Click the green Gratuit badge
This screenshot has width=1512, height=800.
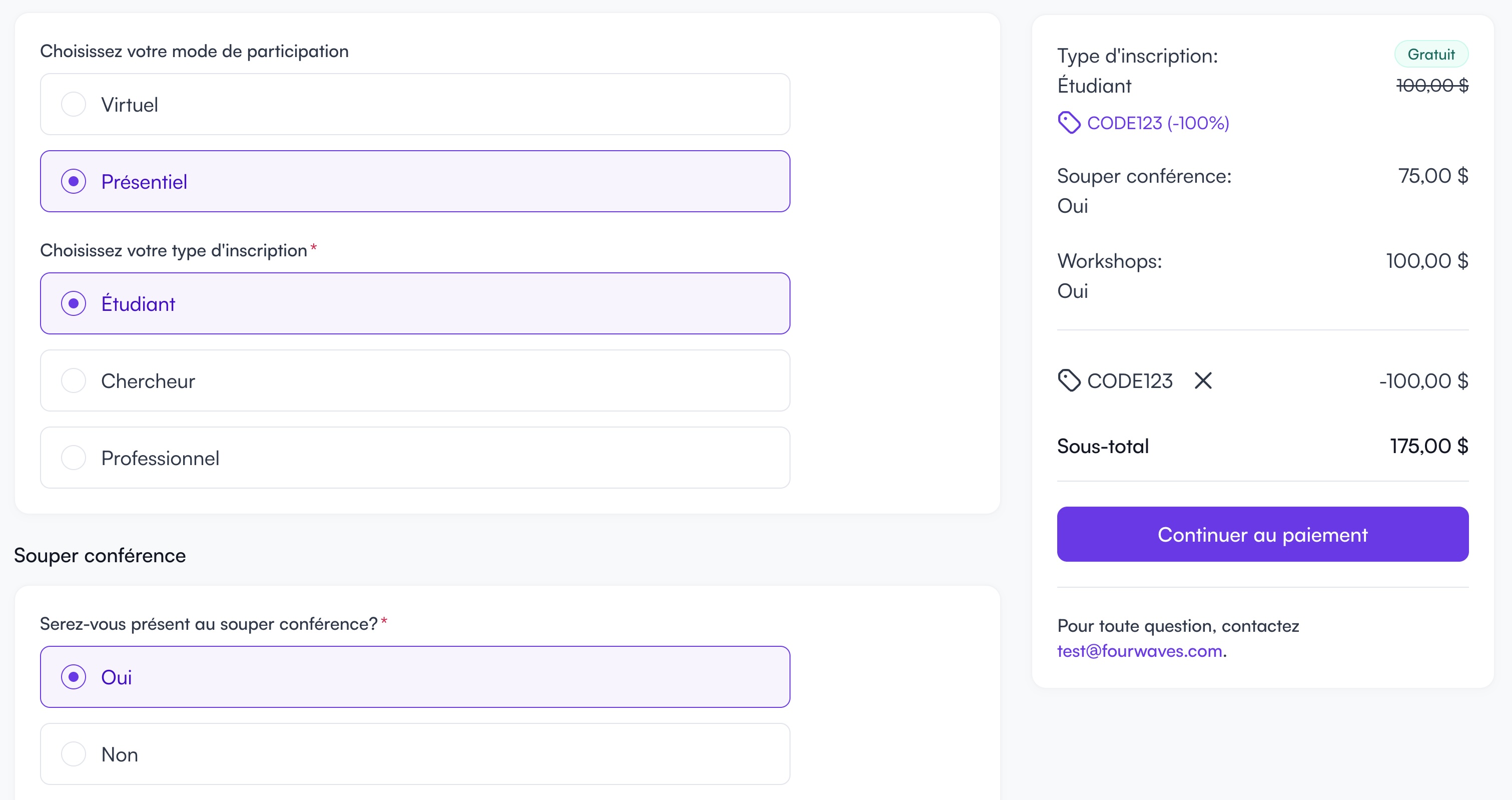[x=1431, y=55]
